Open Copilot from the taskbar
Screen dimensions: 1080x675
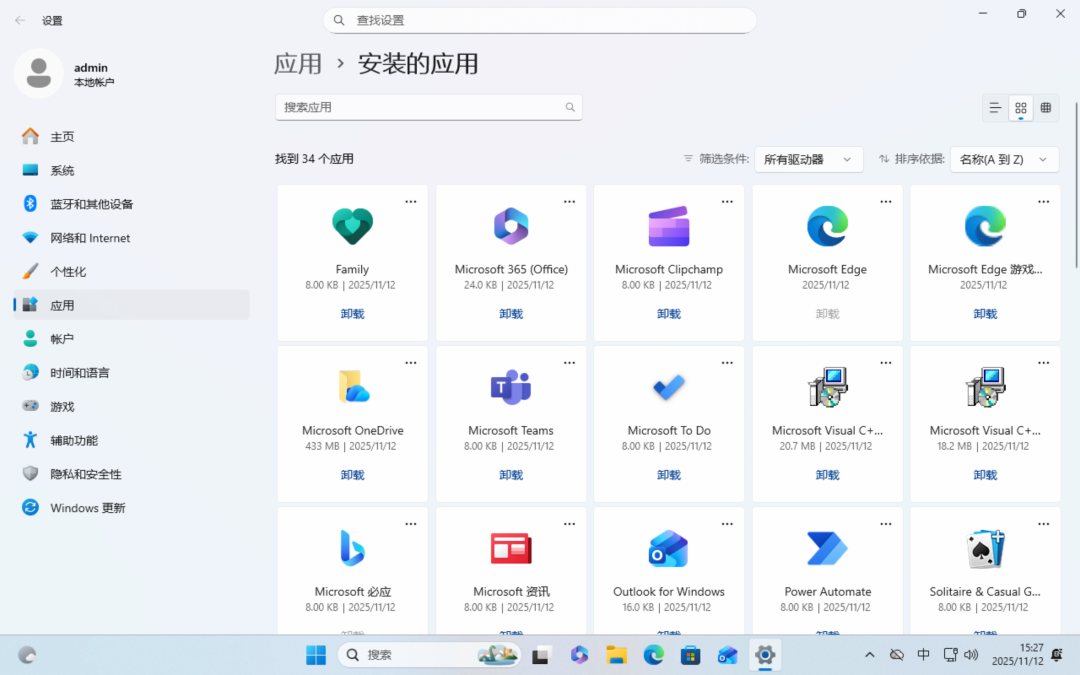pos(579,655)
